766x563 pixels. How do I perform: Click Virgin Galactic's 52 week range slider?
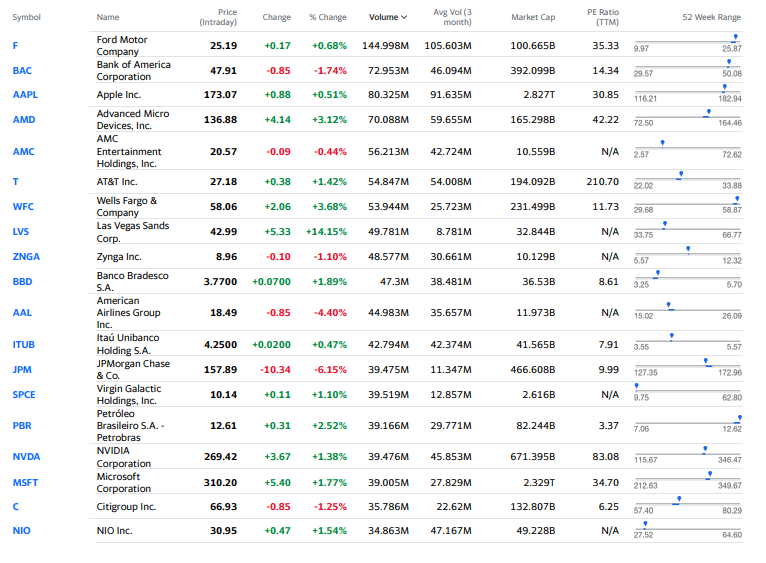(x=688, y=392)
